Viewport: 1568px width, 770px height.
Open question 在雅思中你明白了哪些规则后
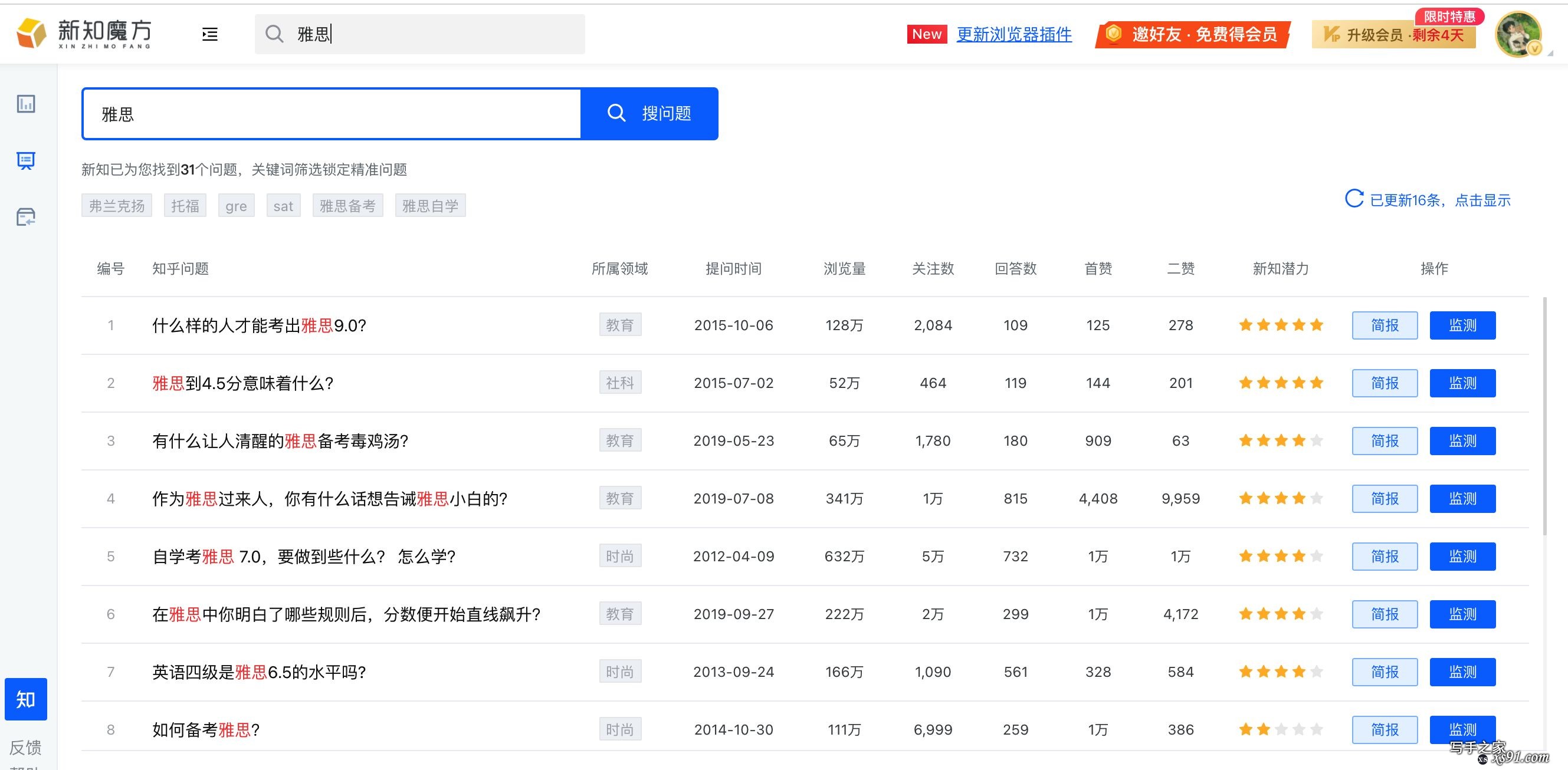[346, 614]
